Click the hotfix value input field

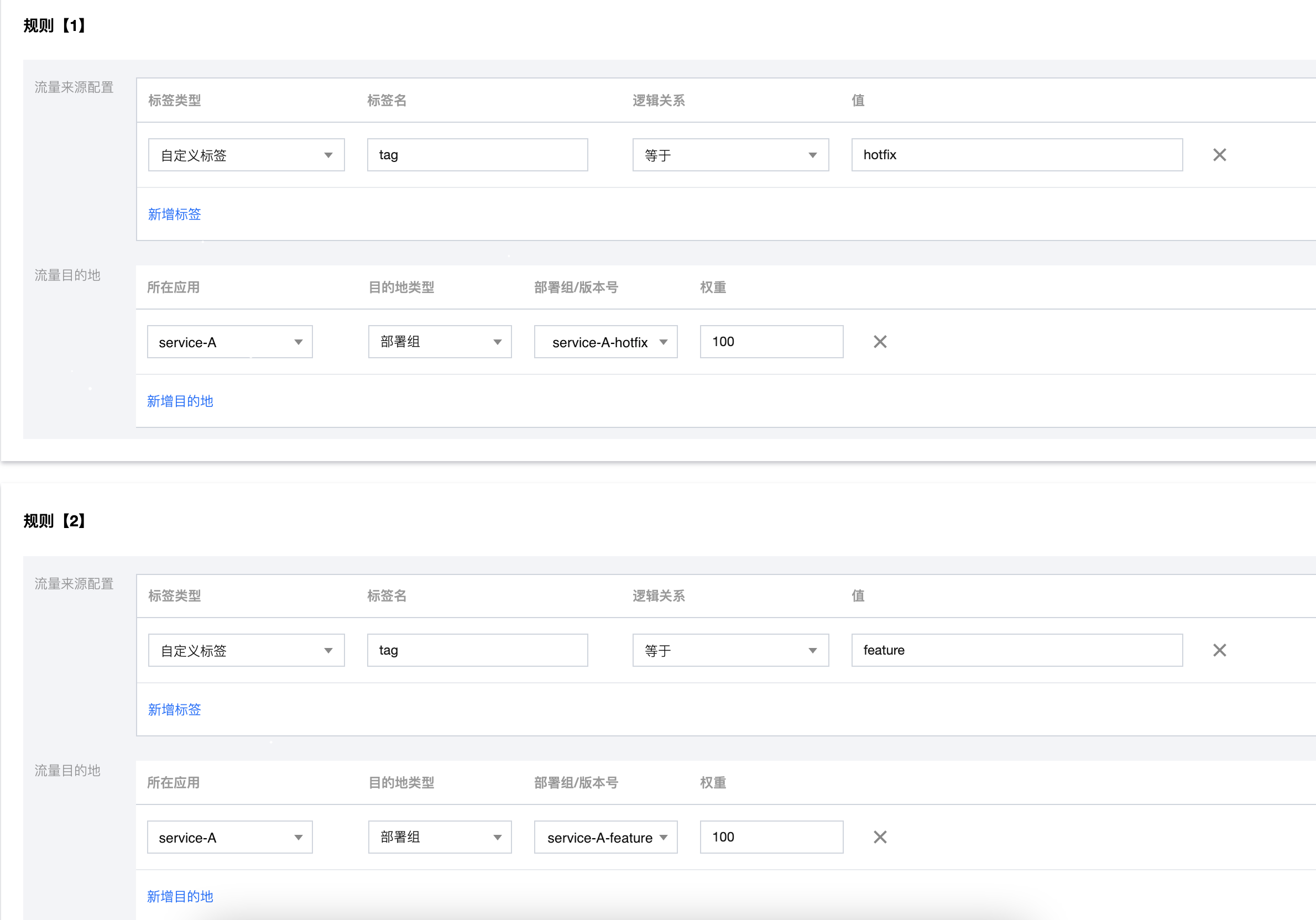click(1016, 155)
